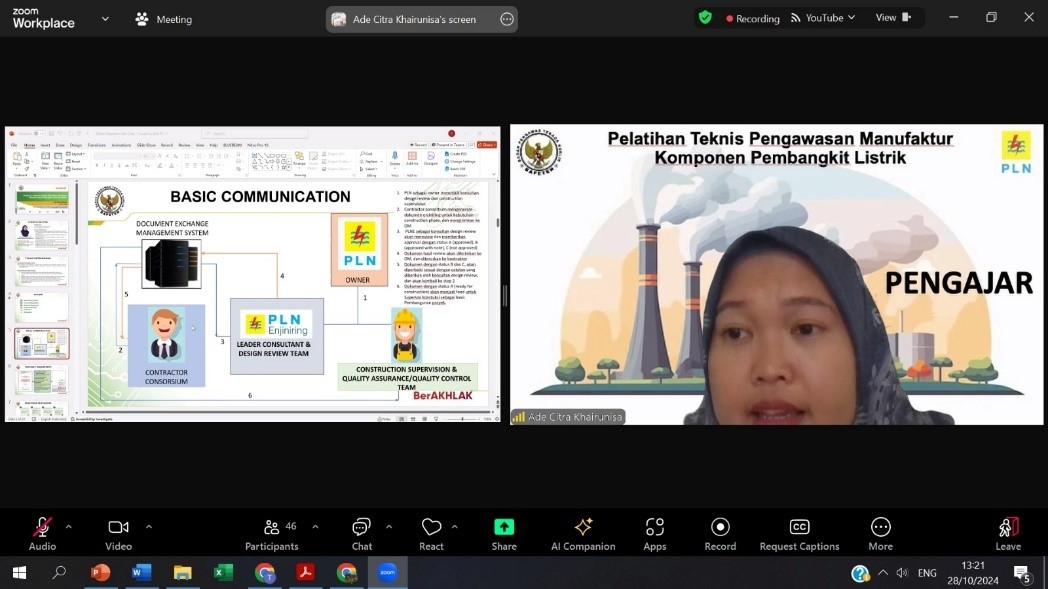1048x589 pixels.
Task: Switch to the Insert tab in PowerPoint
Action: coord(45,144)
